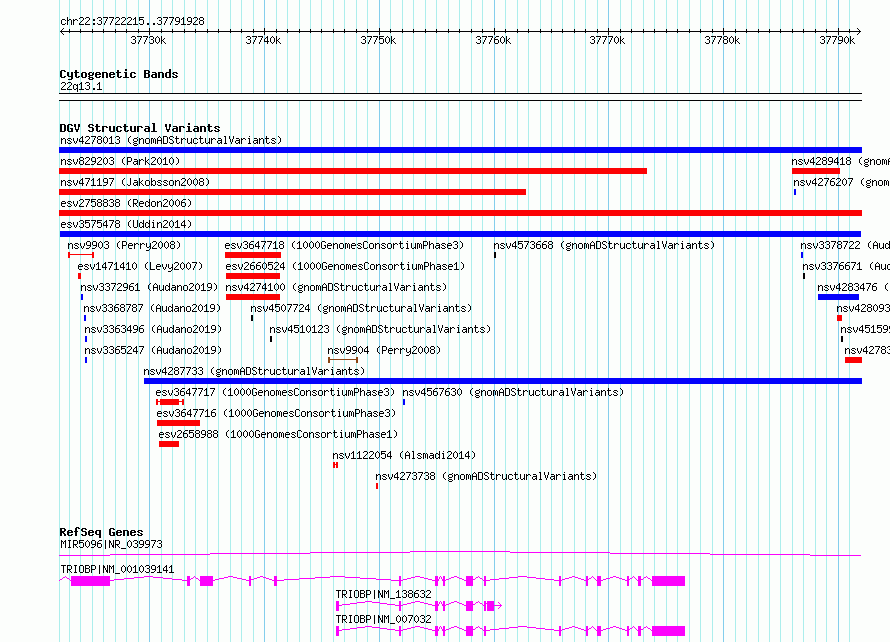Click the DGV Structural Variants track title
Viewport: 890px width, 642px height.
140,128
